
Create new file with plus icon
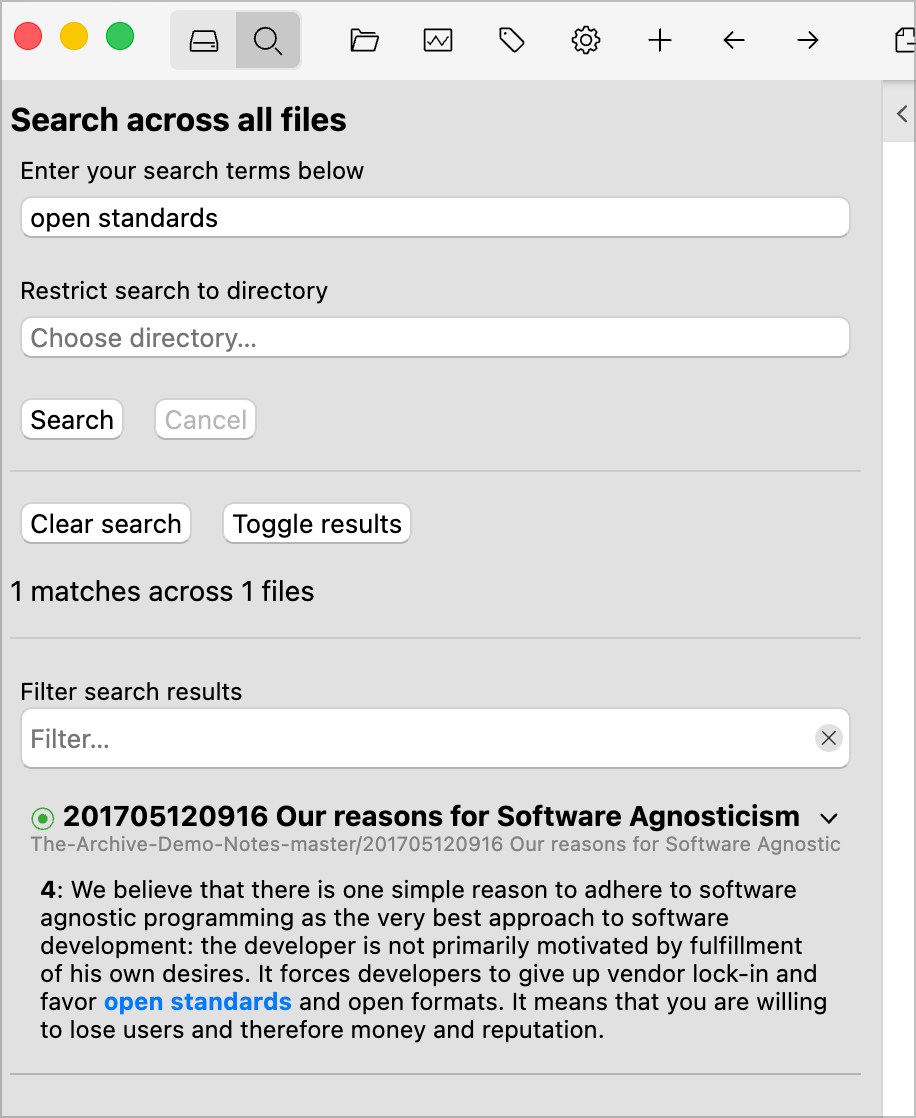tap(660, 41)
